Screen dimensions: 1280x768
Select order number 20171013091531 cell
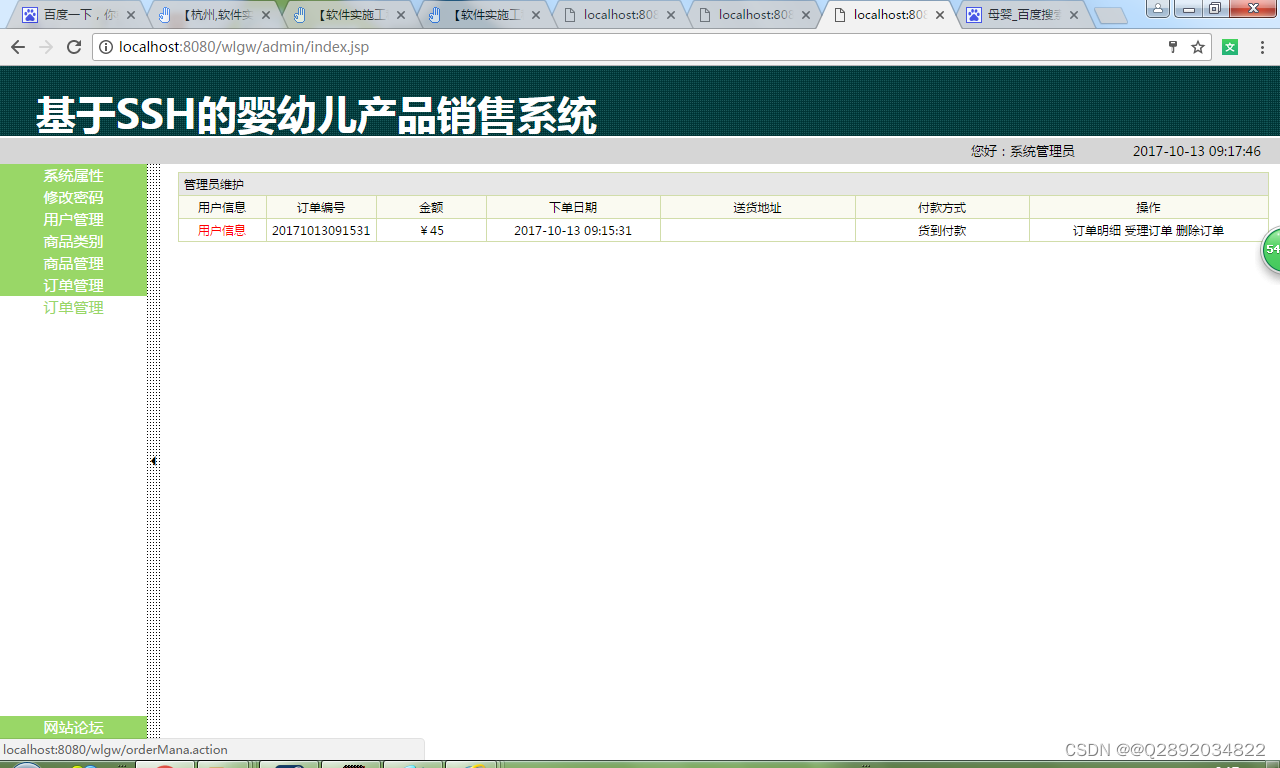321,230
